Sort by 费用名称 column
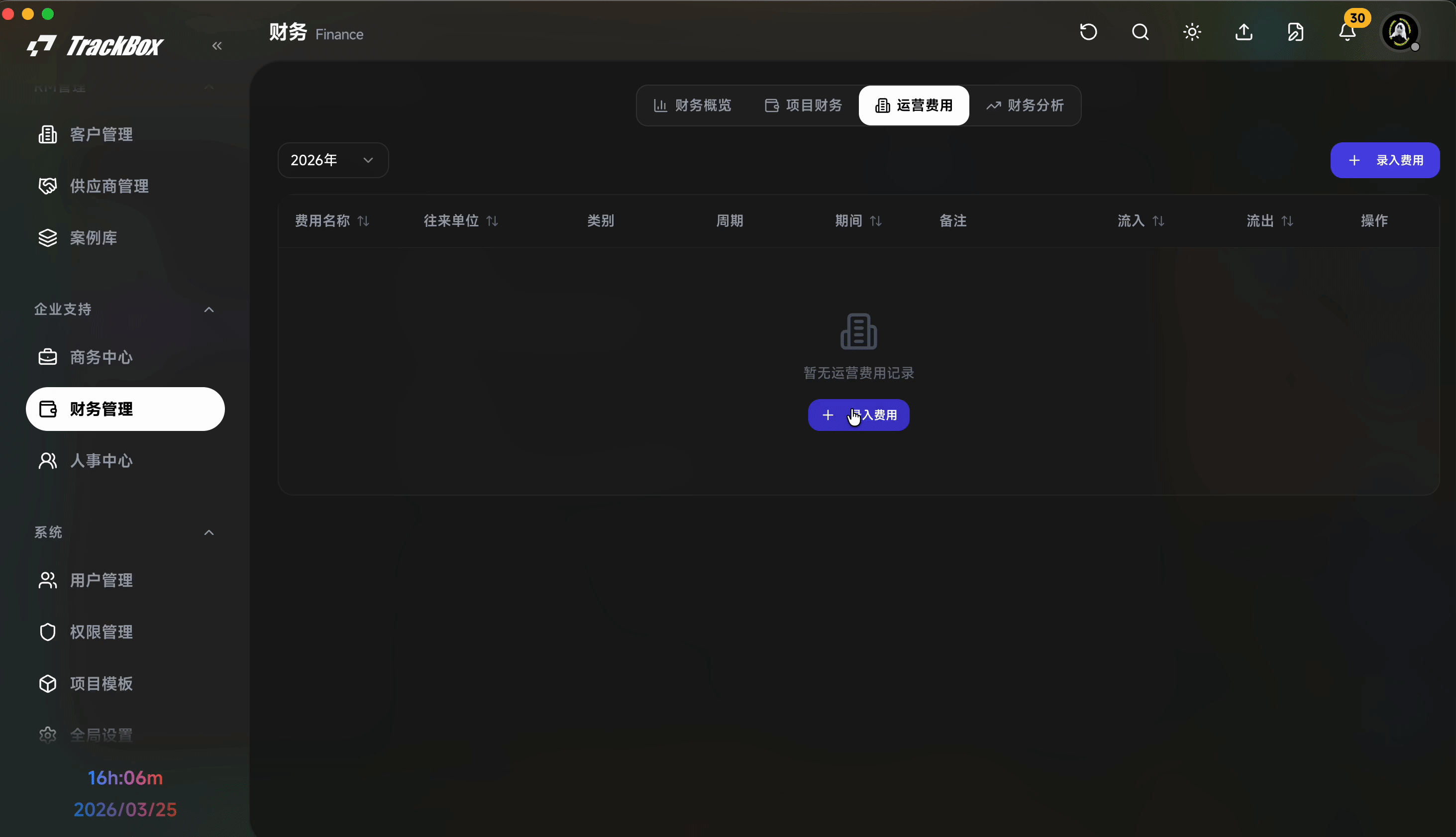Screen dimensions: 1456x837 (332, 221)
